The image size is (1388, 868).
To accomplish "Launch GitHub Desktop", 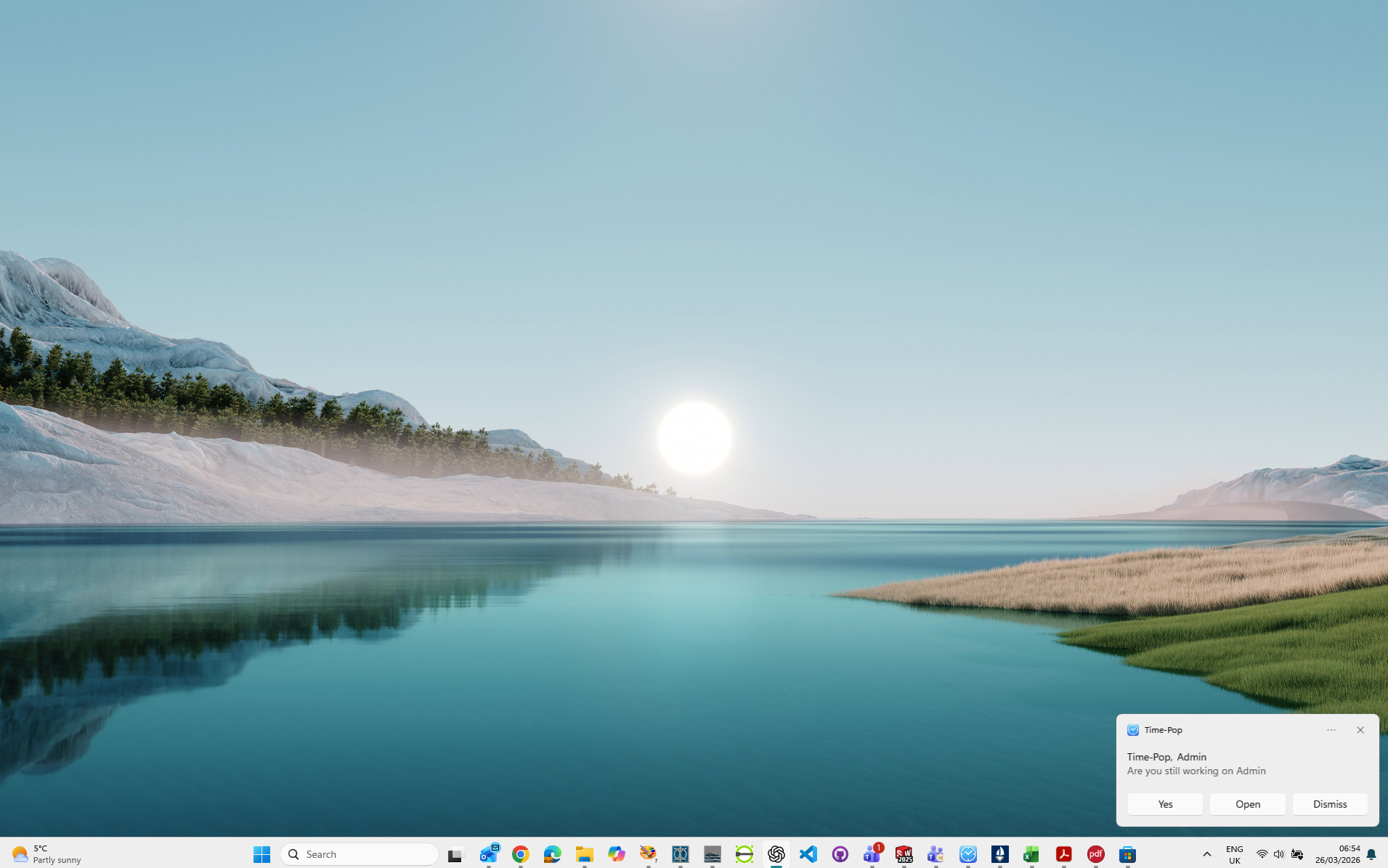I will pyautogui.click(x=840, y=854).
